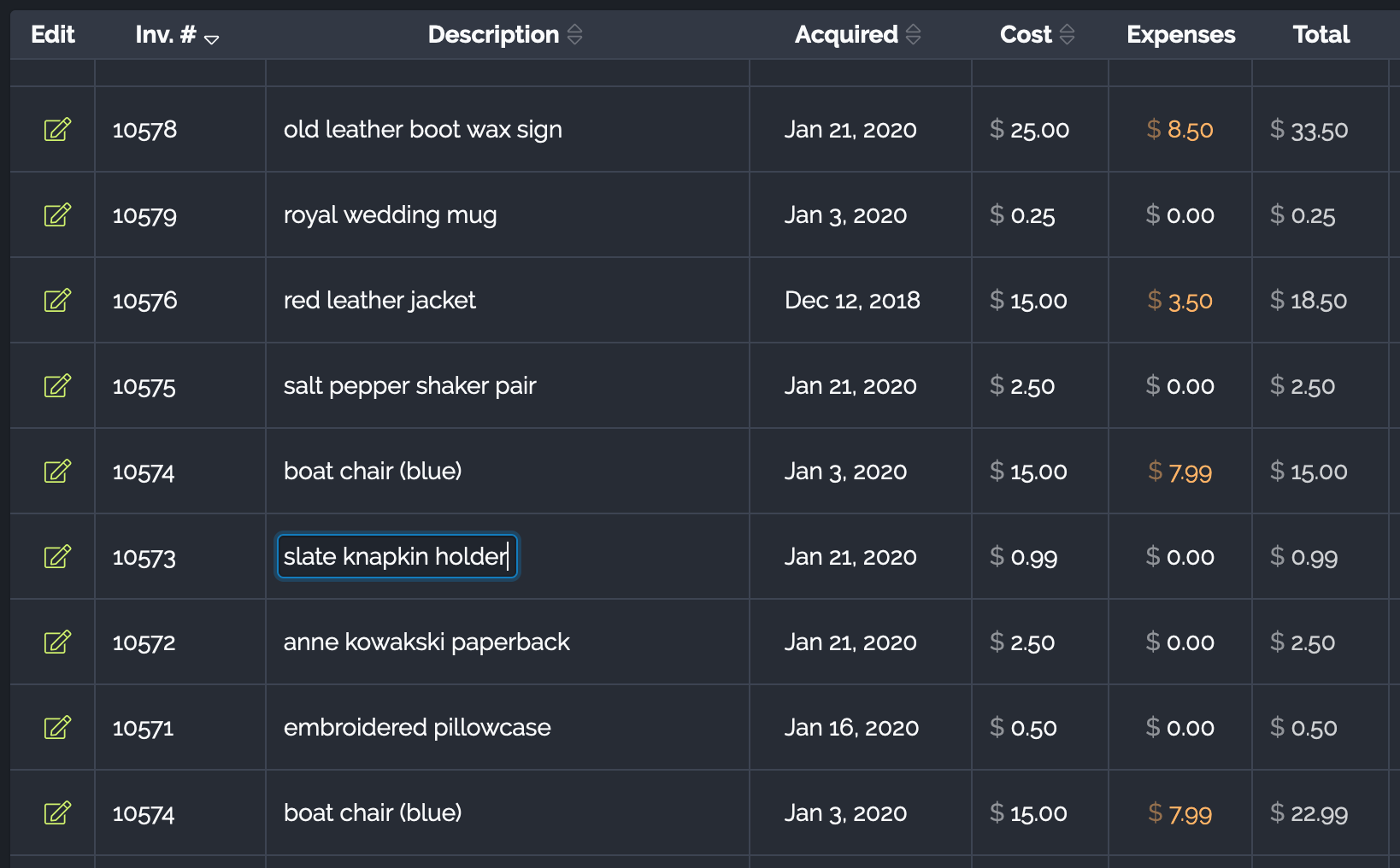Click the Cost column sort arrows
The height and width of the screenshot is (868, 1400).
pyautogui.click(x=1067, y=35)
